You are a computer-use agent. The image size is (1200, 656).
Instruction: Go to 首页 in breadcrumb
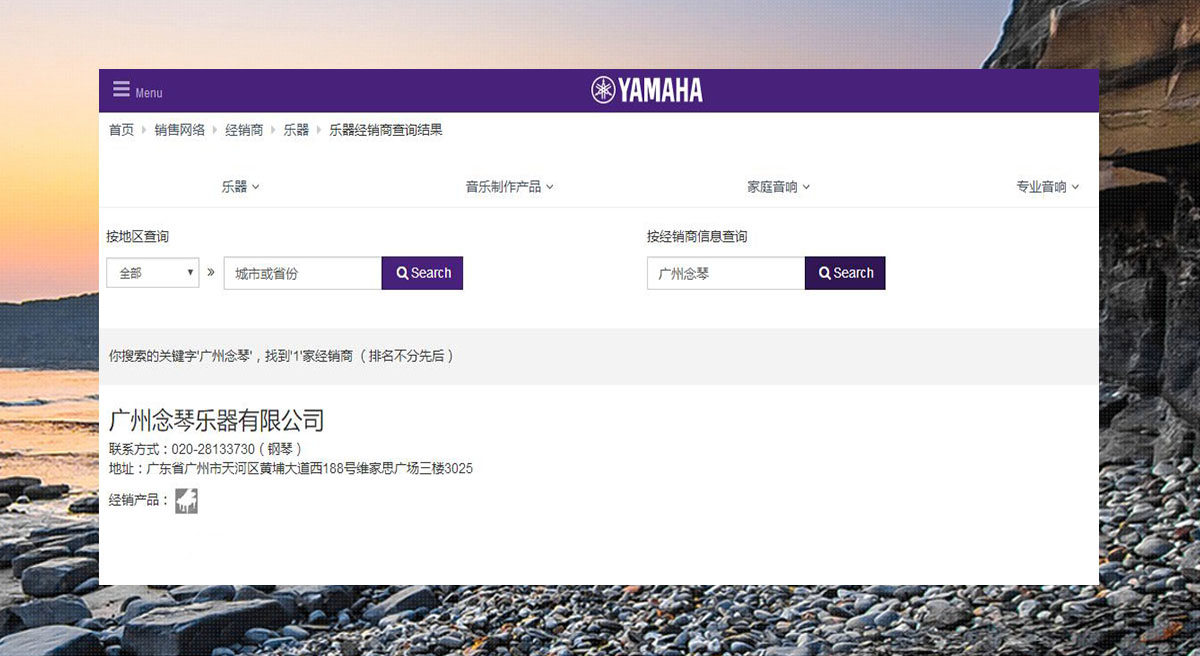121,130
